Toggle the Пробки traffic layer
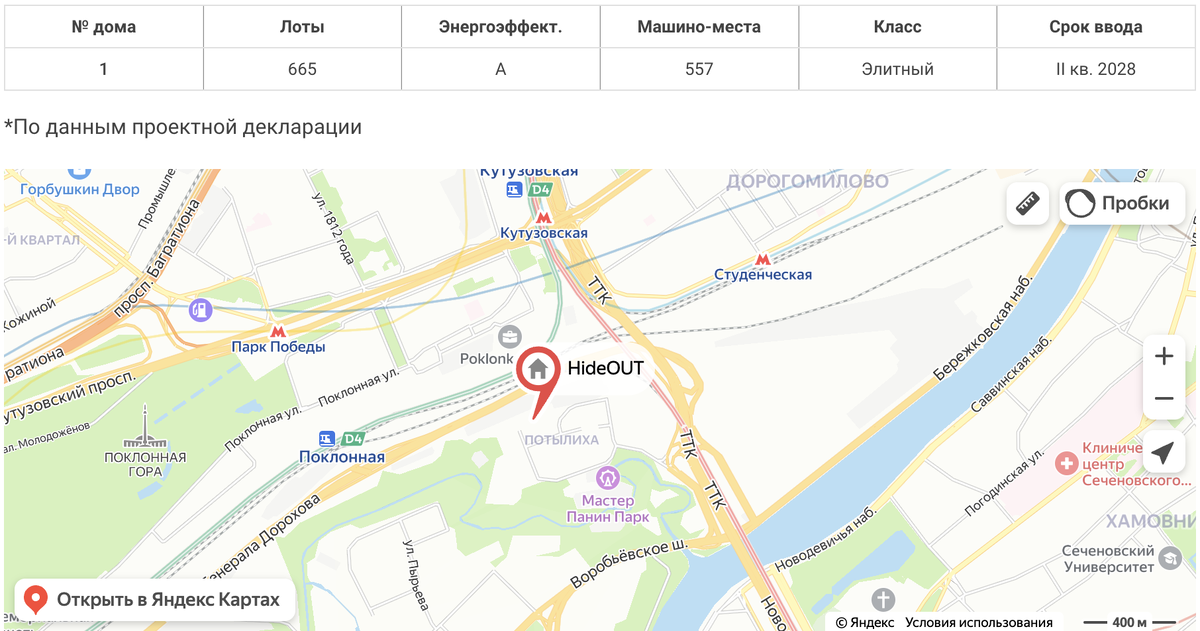Viewport: 1200px width, 631px height. (x=1121, y=204)
